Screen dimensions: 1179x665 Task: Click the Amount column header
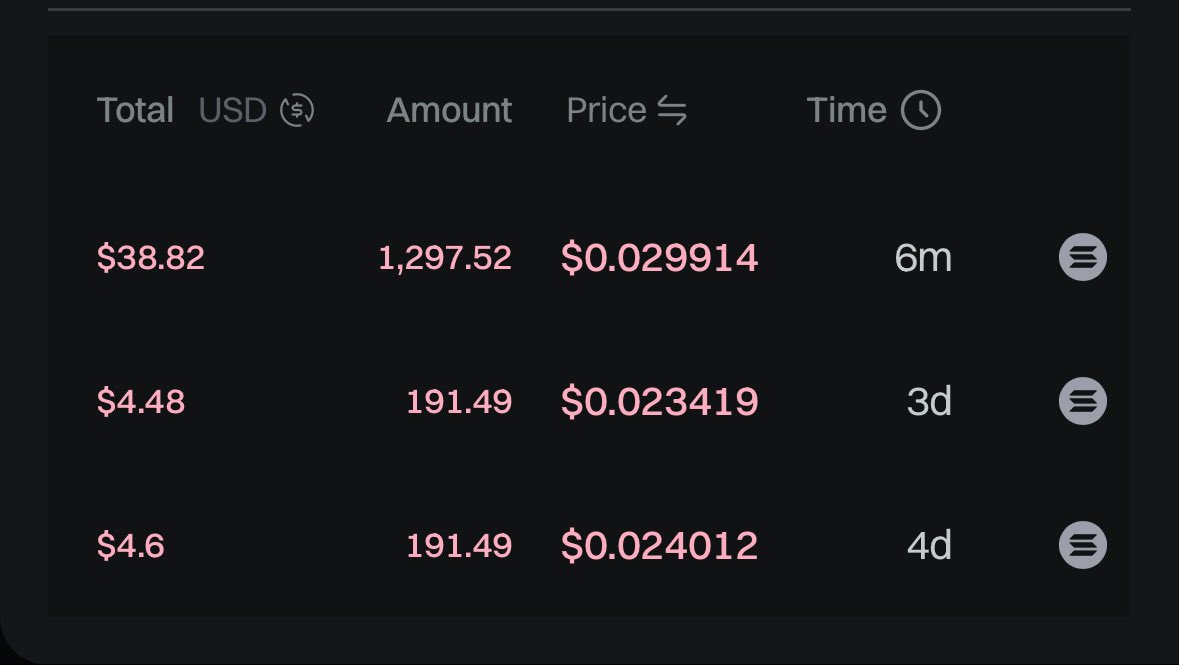click(449, 111)
